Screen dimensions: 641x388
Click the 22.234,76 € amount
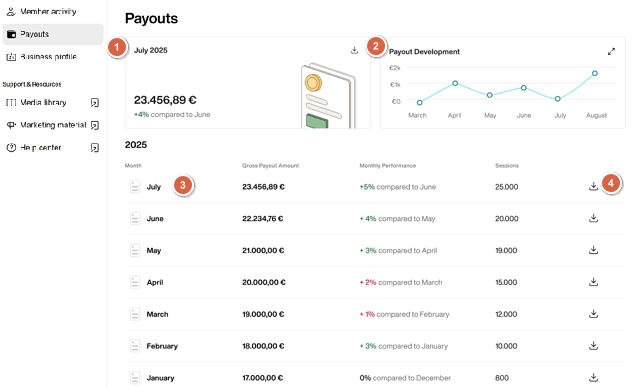(x=262, y=219)
